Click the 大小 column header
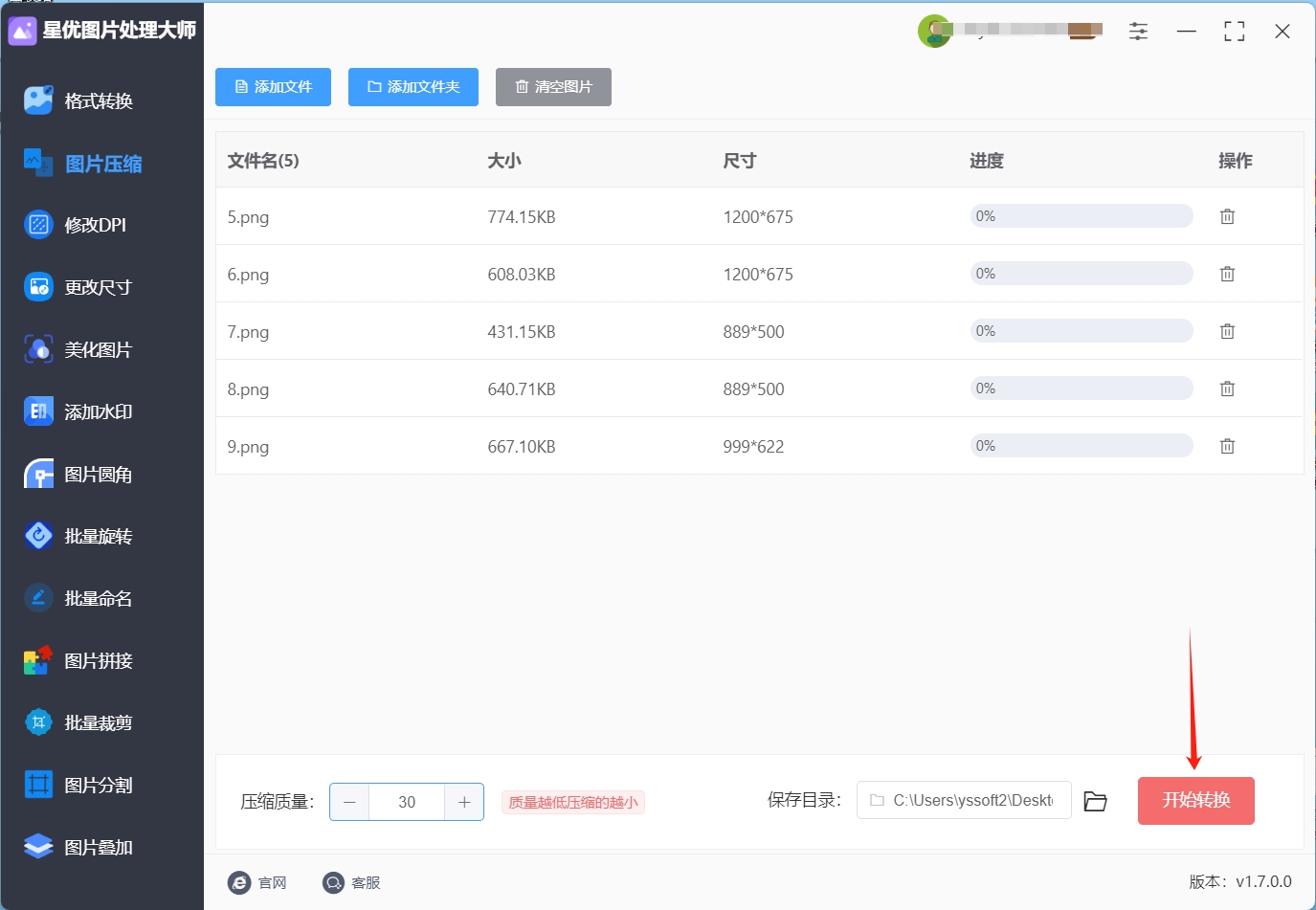Screen dimensions: 1316x910 coord(504,161)
